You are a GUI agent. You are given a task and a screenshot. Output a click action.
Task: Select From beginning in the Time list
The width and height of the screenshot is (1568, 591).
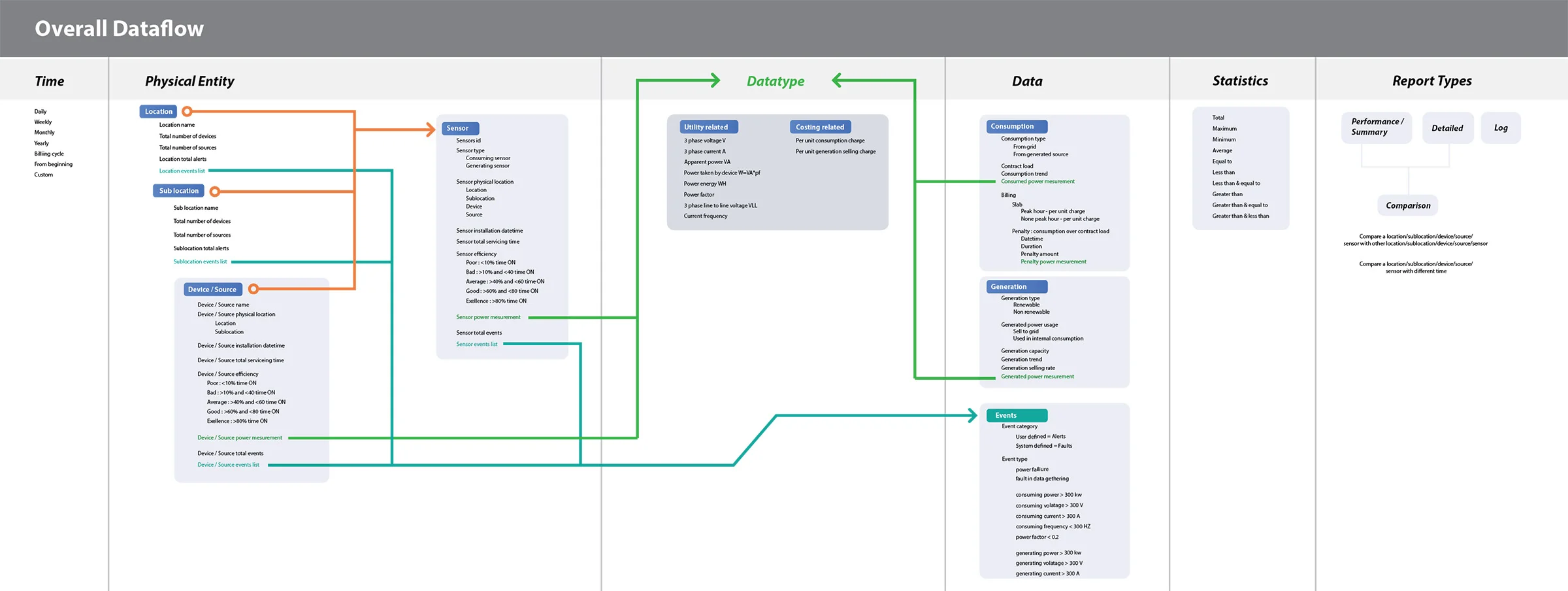pos(54,164)
